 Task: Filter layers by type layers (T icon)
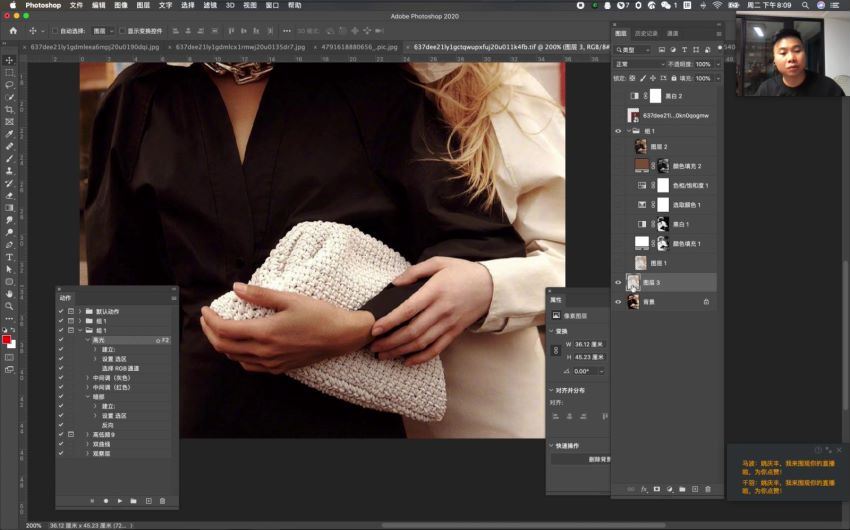(x=684, y=49)
